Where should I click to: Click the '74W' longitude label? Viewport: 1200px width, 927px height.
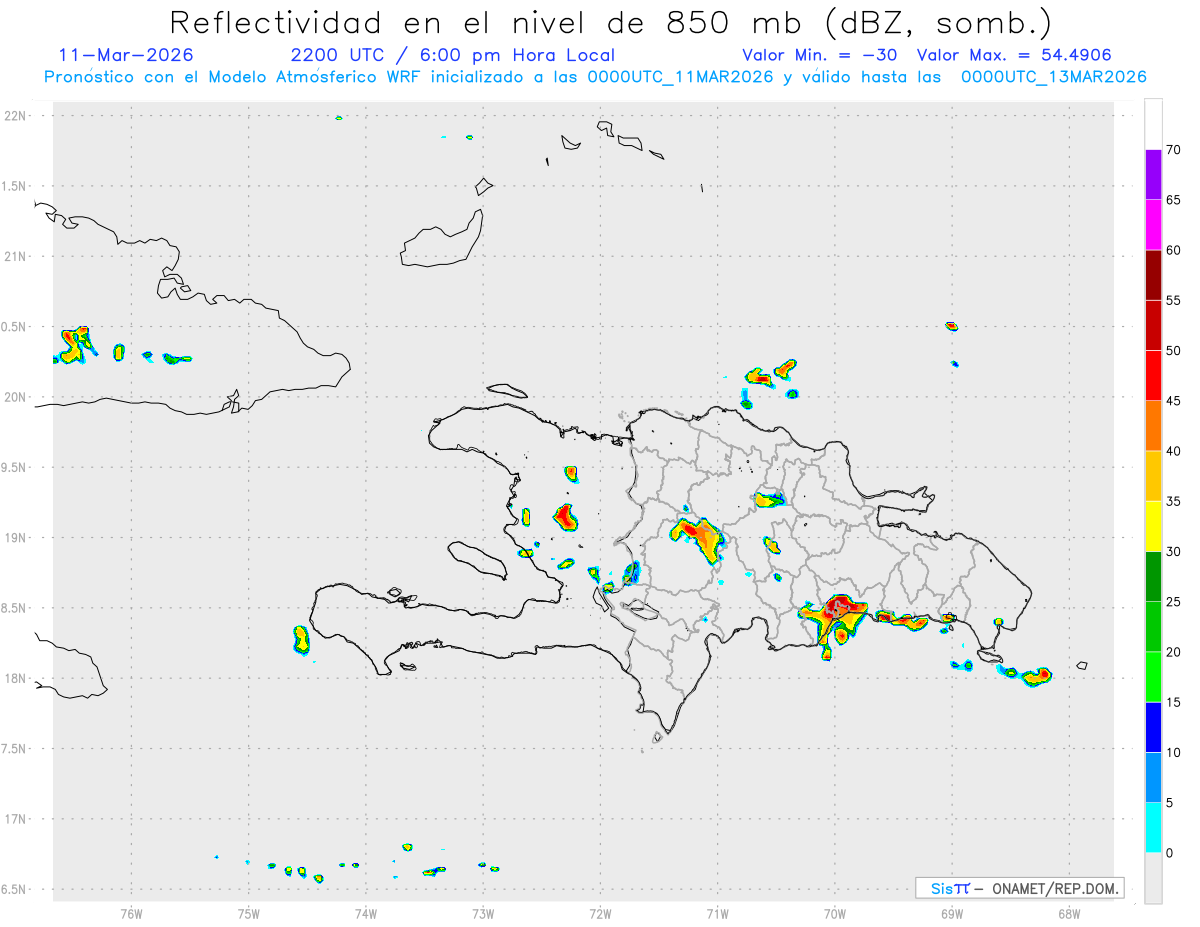pyautogui.click(x=366, y=913)
